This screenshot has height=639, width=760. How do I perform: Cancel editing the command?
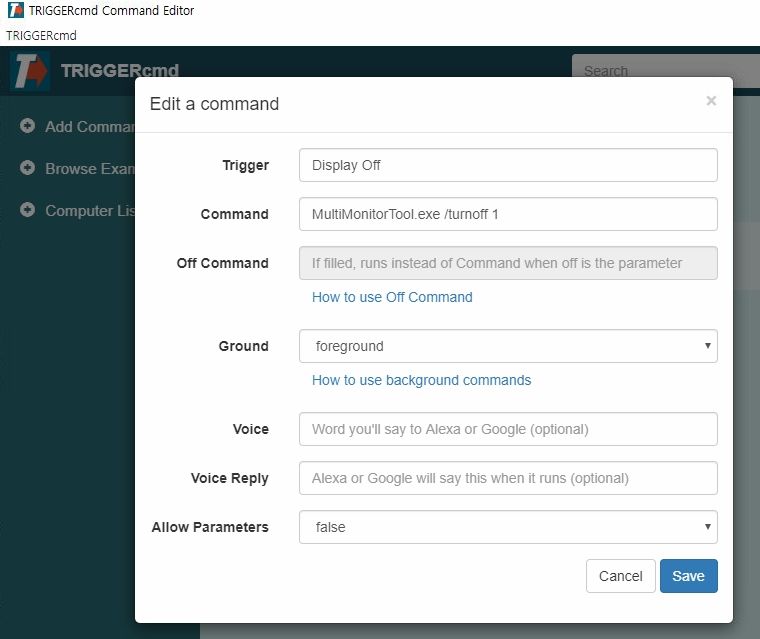620,576
